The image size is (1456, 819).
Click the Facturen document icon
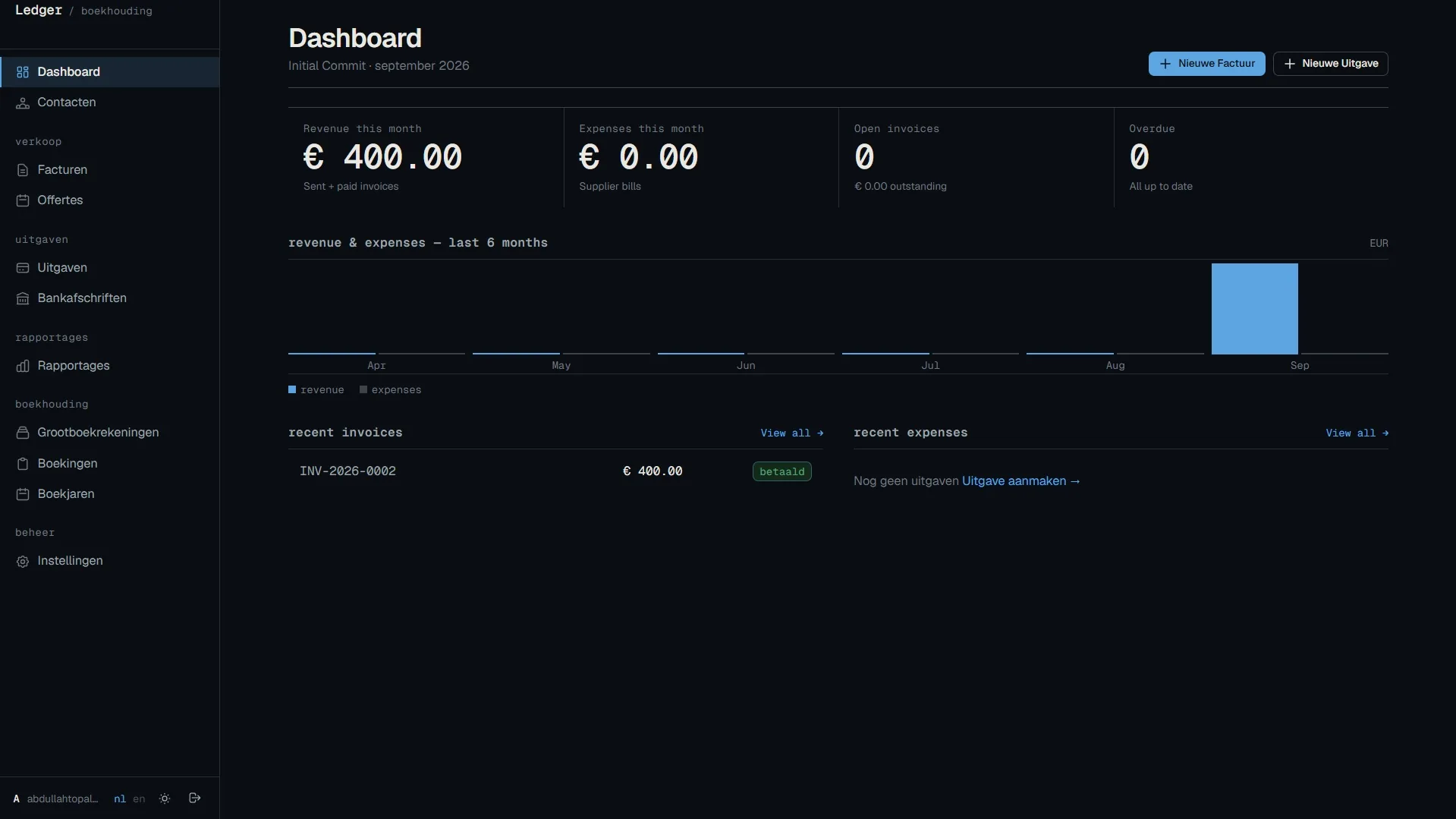point(23,170)
